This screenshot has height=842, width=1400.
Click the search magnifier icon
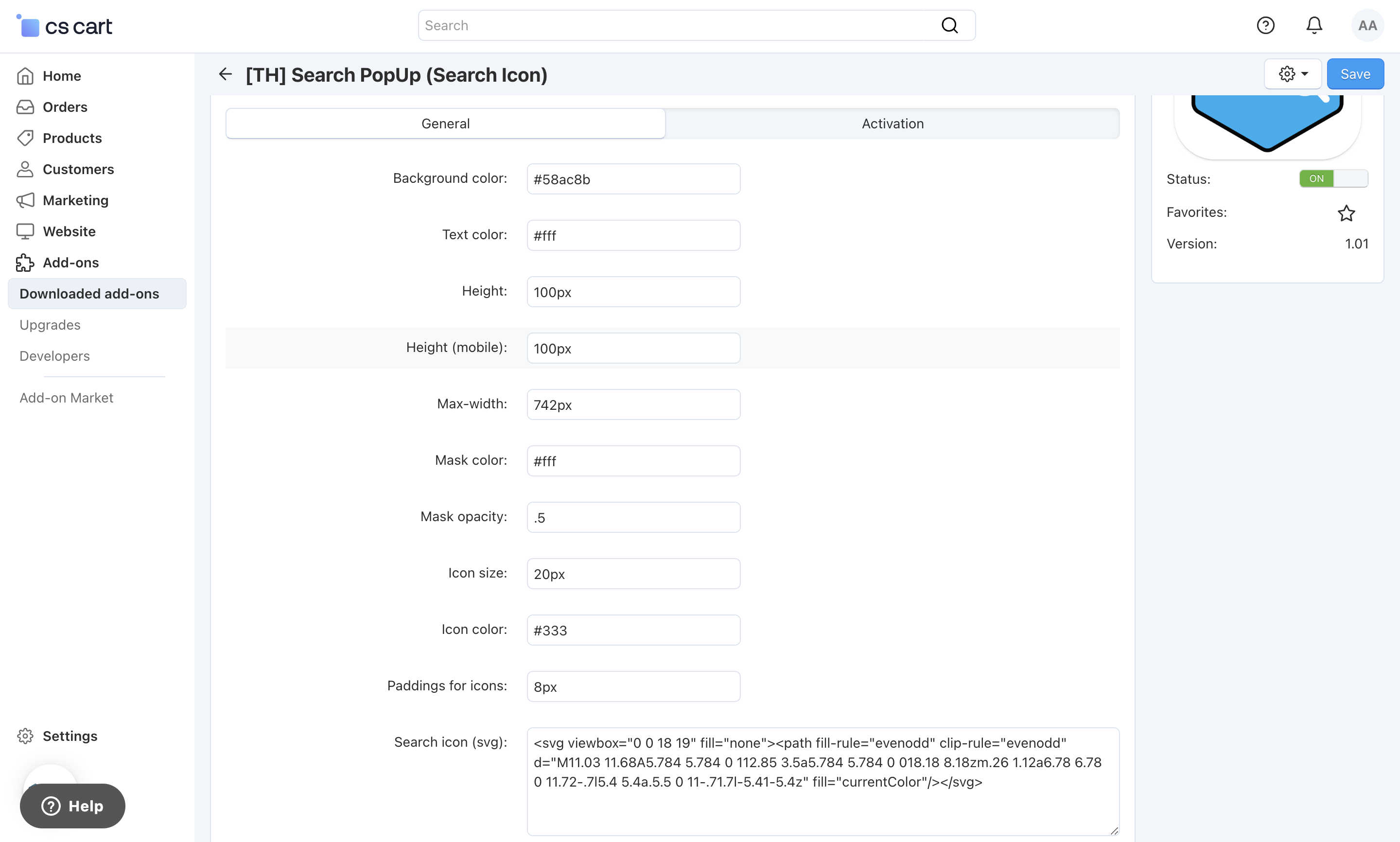point(949,26)
